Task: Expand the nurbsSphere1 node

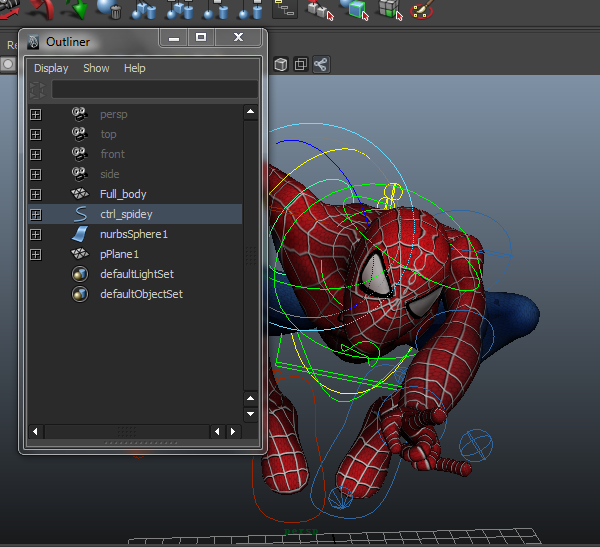Action: [36, 234]
